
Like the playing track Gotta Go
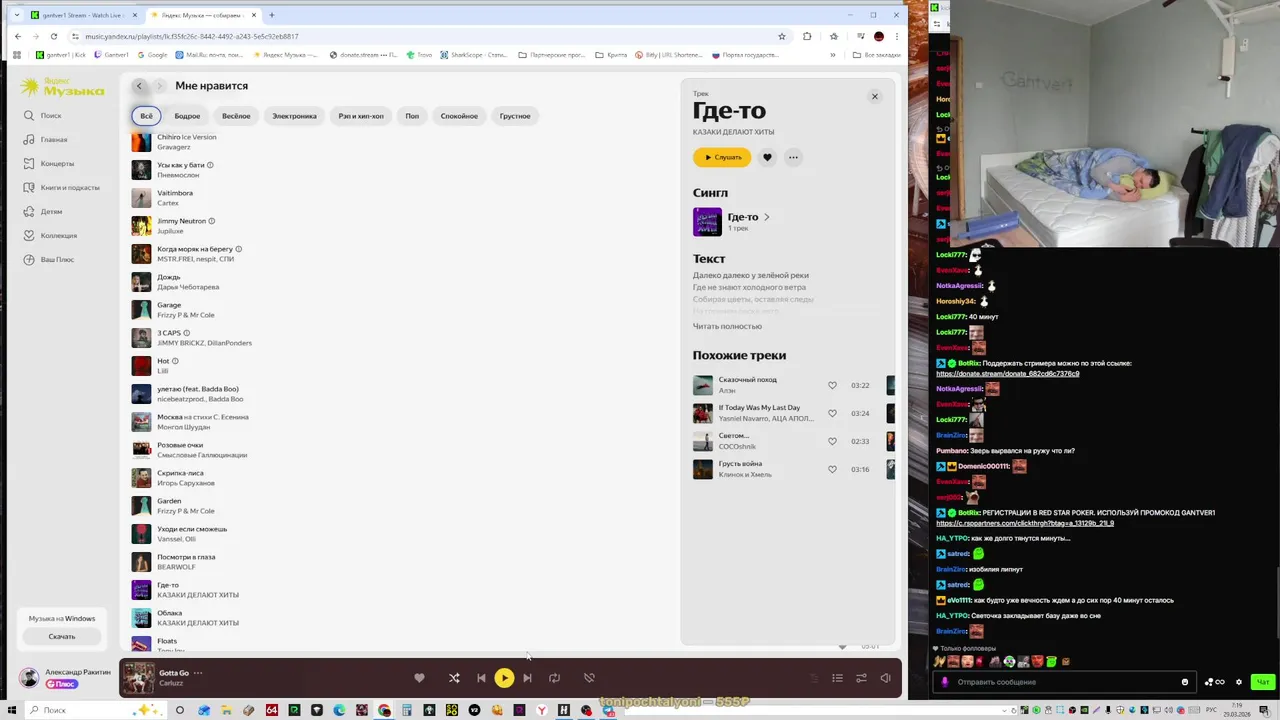419,678
